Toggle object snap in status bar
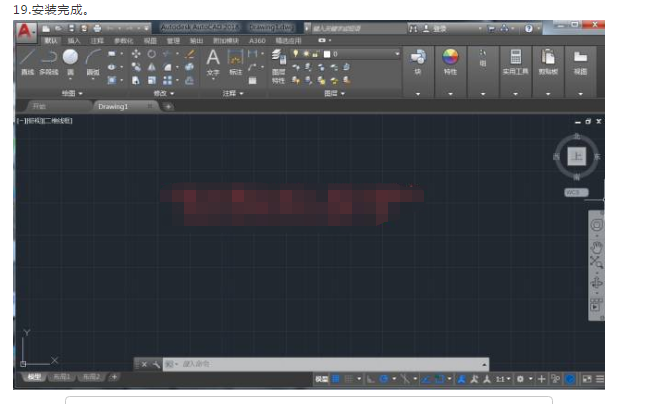 [439, 379]
